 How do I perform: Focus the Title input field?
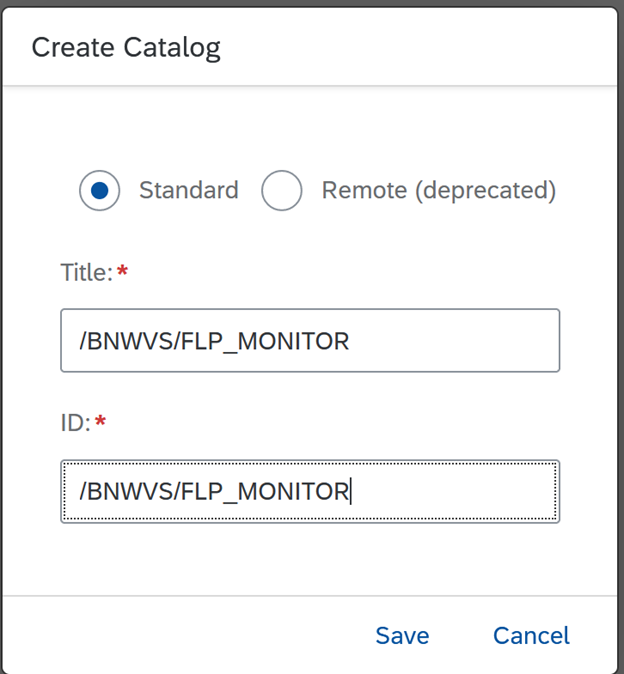(310, 341)
